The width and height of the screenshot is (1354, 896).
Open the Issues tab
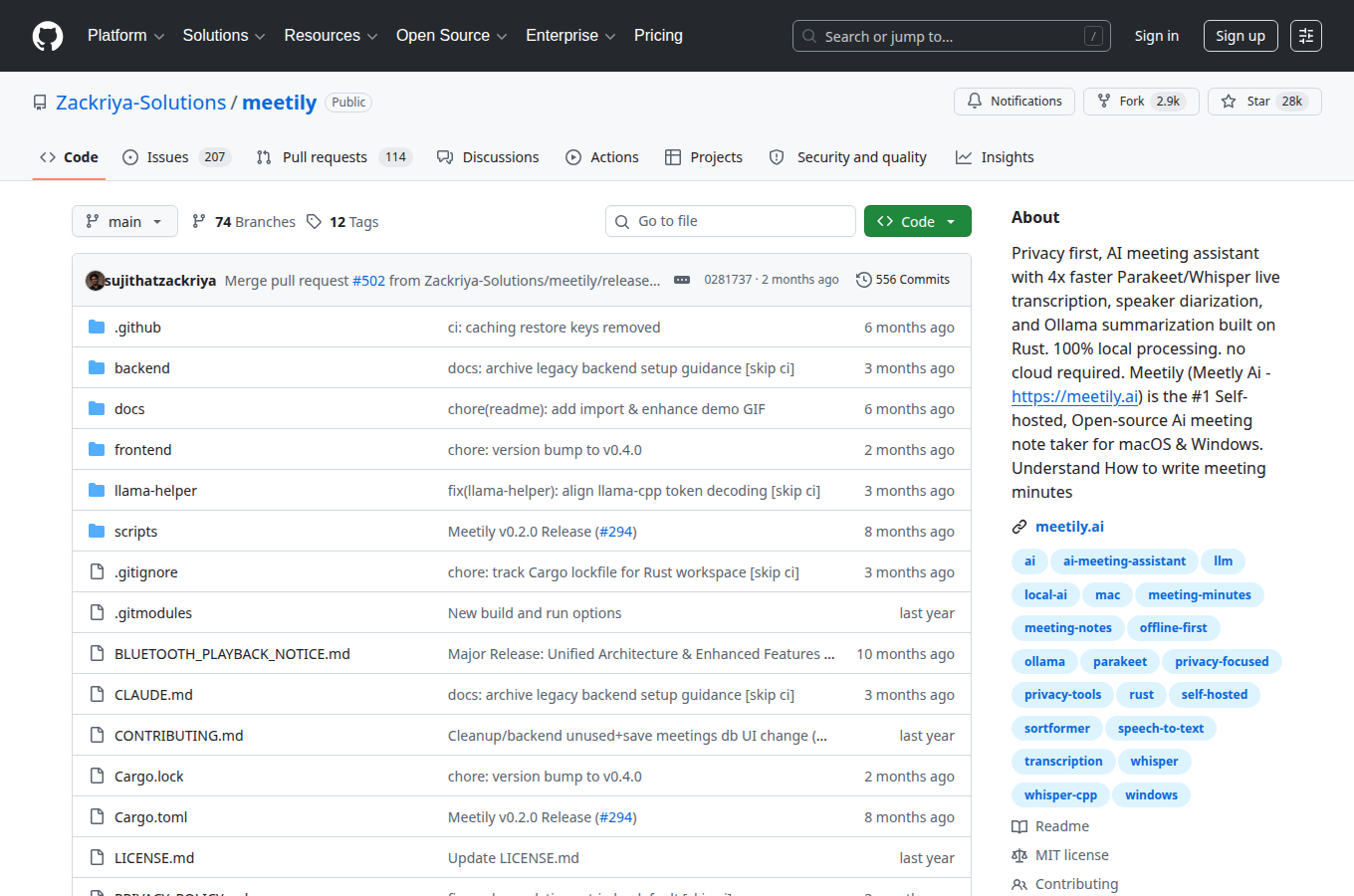177,157
